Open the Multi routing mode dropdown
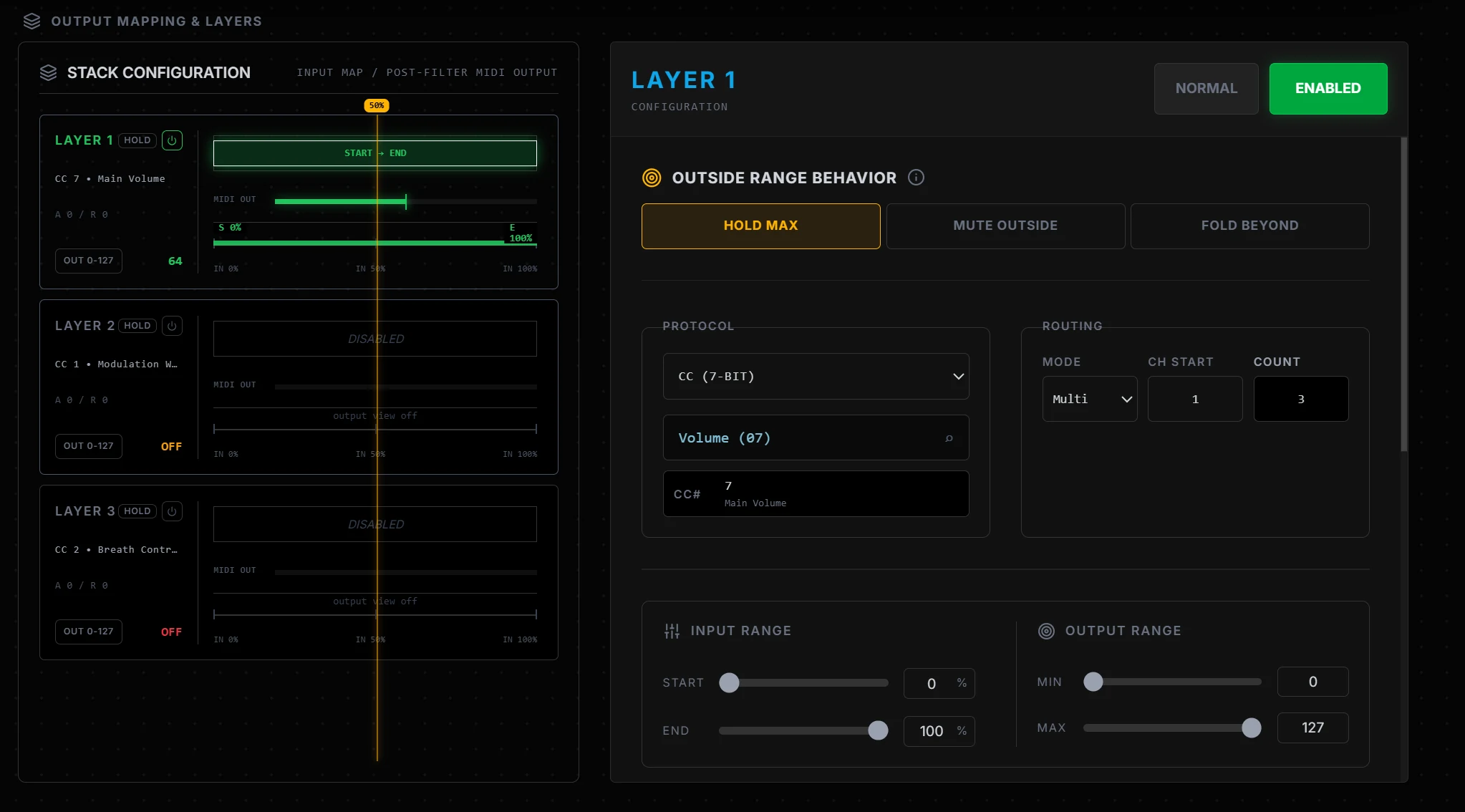The image size is (1465, 812). point(1090,399)
